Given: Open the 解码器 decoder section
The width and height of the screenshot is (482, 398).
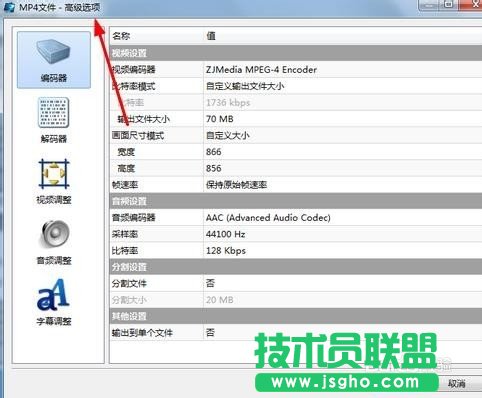Looking at the screenshot, I should (54, 120).
